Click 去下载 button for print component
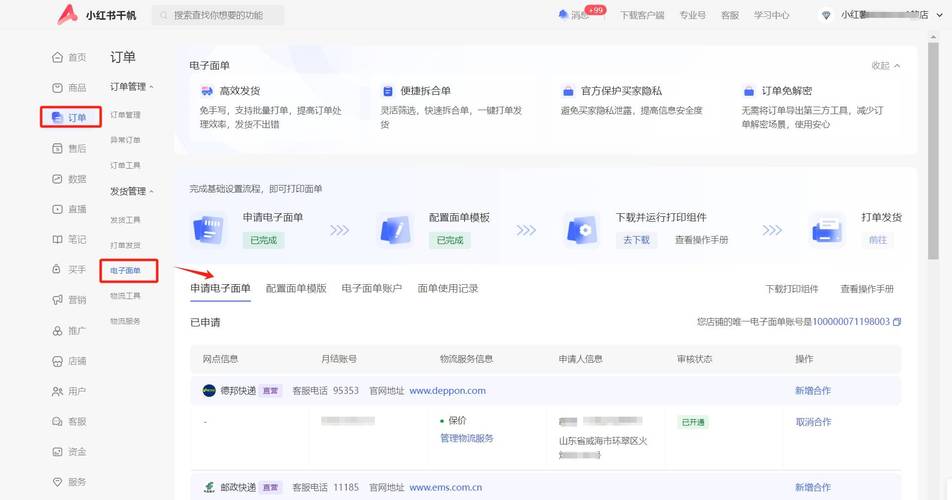 coord(636,240)
